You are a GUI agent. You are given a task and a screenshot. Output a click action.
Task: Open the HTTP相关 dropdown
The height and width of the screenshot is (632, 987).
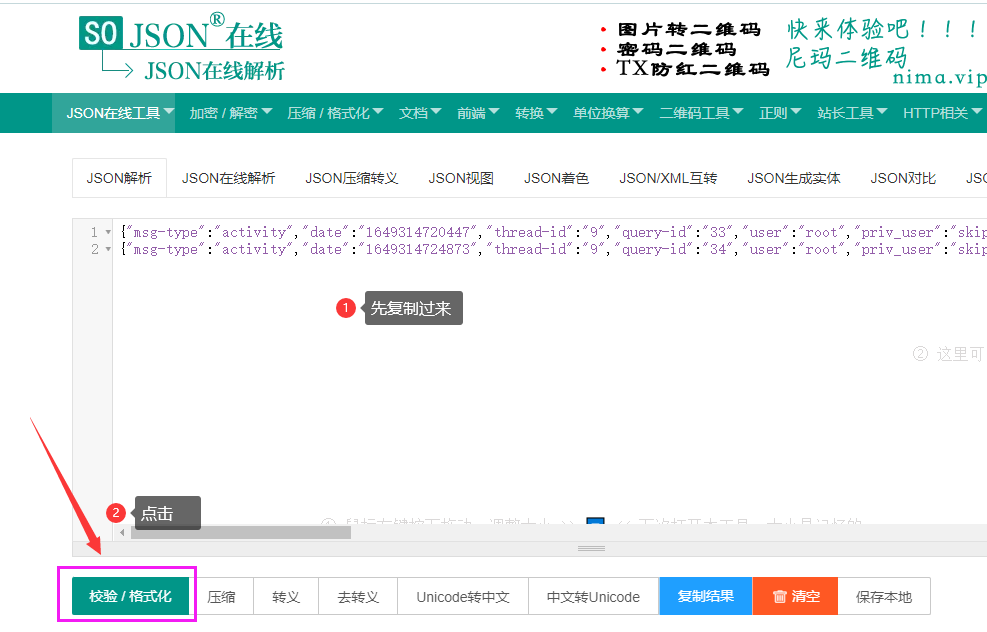941,113
